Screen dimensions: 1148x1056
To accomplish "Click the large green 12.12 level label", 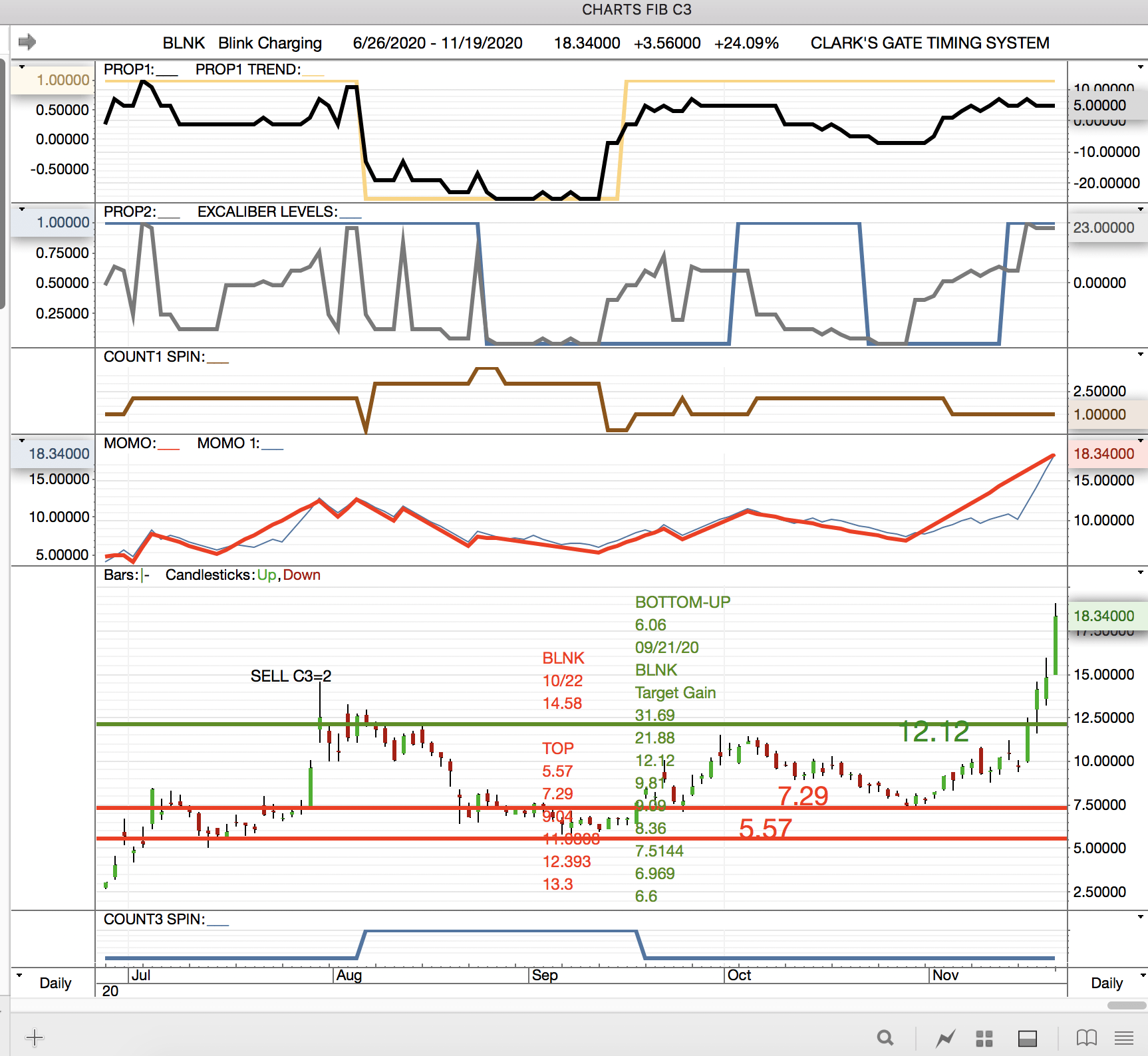I will pos(934,731).
